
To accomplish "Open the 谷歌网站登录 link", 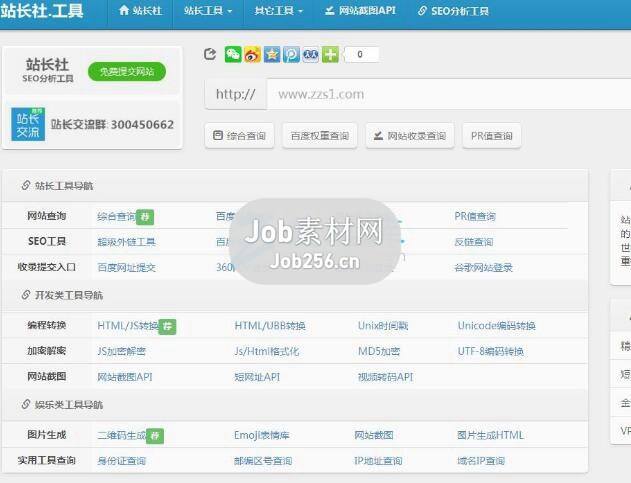I will pyautogui.click(x=483, y=268).
